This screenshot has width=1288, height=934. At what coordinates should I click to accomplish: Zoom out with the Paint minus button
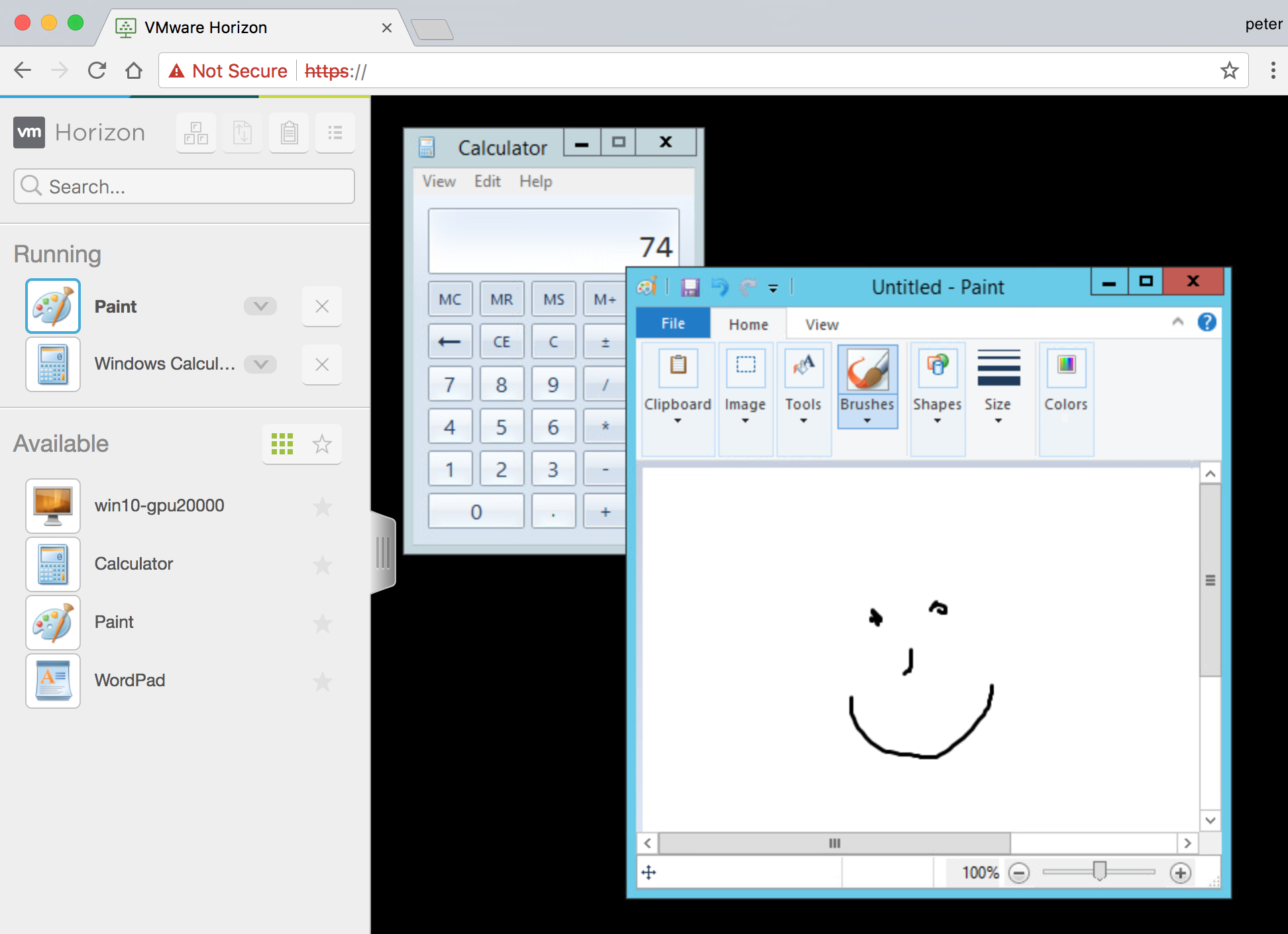tap(1019, 873)
